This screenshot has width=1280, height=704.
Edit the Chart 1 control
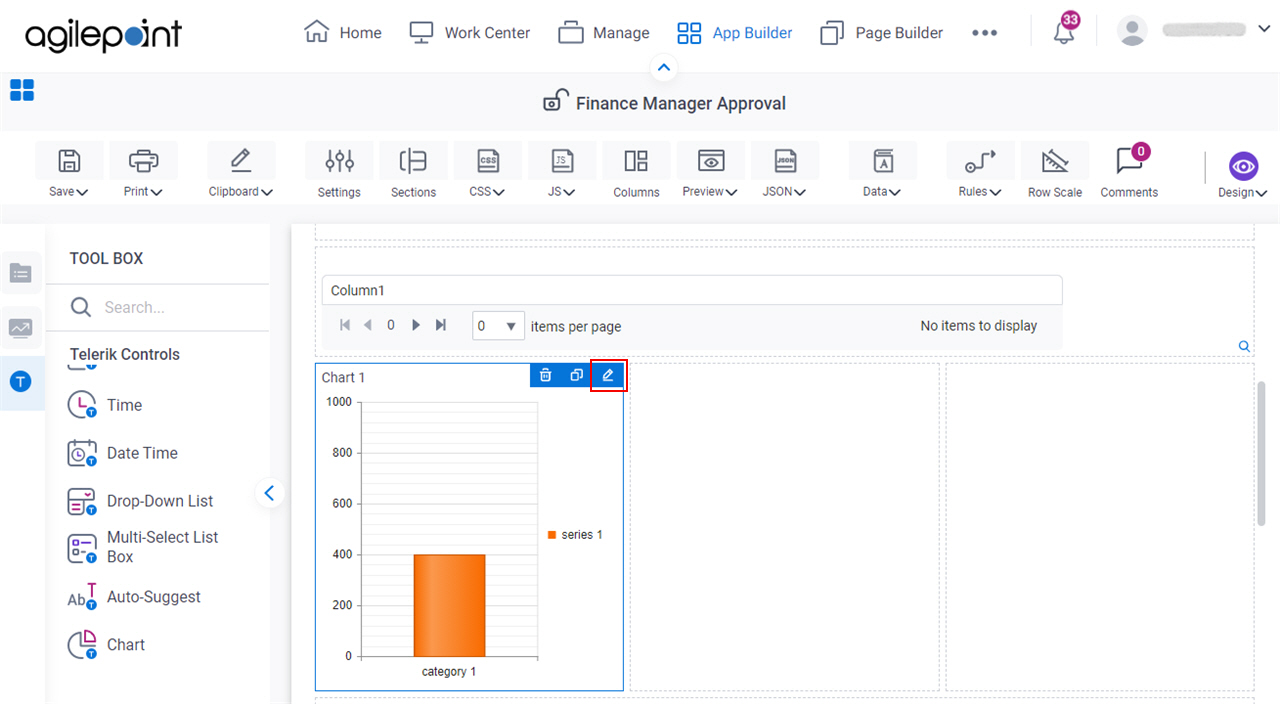(x=608, y=375)
